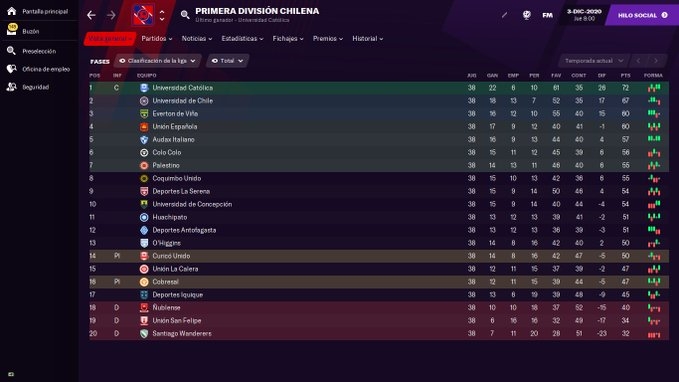
Task: Open the Fichajes menu
Action: point(288,39)
